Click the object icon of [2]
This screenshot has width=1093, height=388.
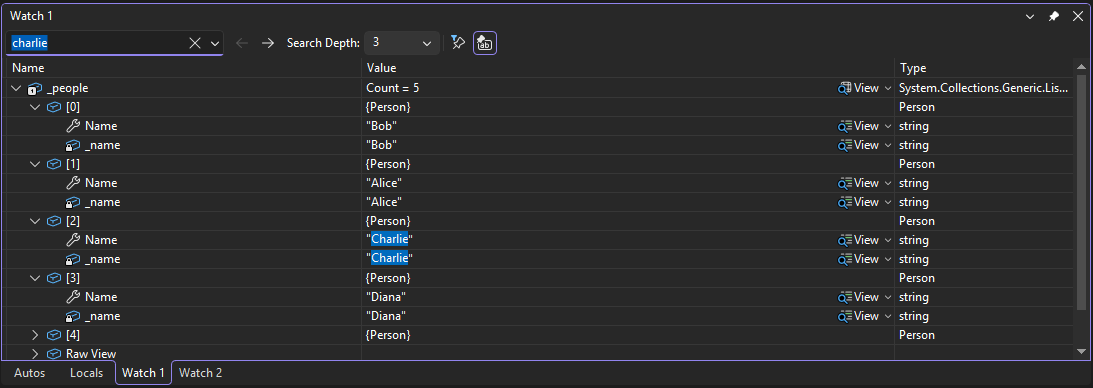coord(54,221)
